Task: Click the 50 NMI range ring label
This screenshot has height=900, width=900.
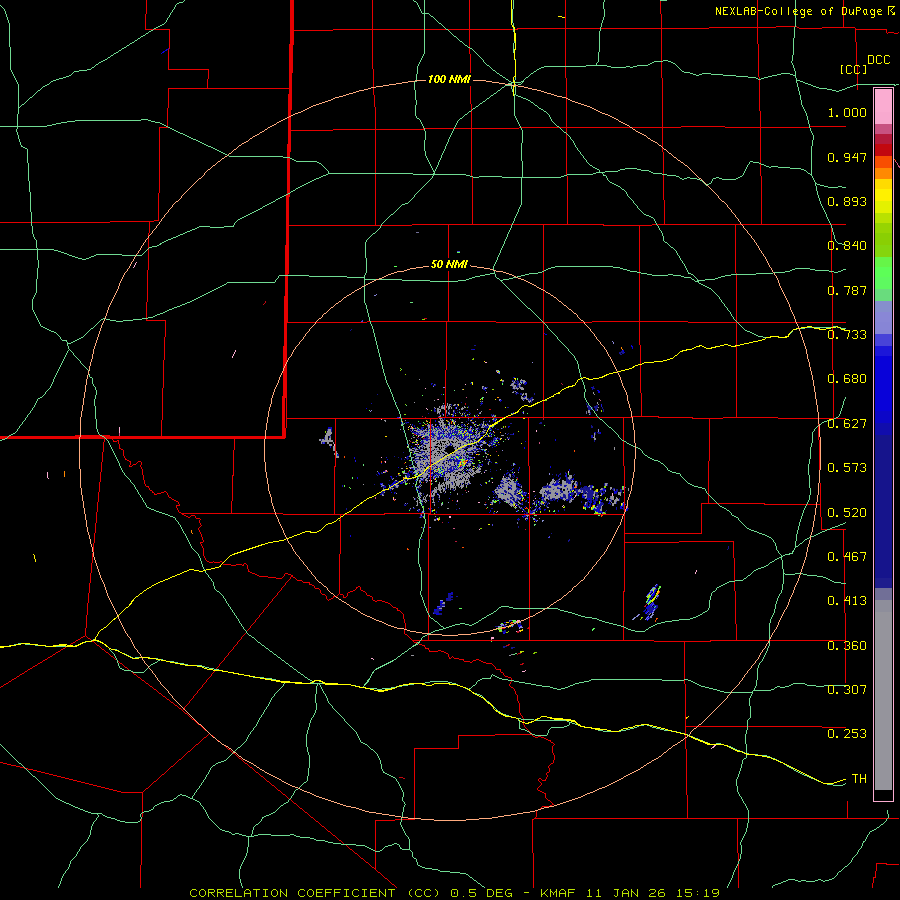Action: 449,265
